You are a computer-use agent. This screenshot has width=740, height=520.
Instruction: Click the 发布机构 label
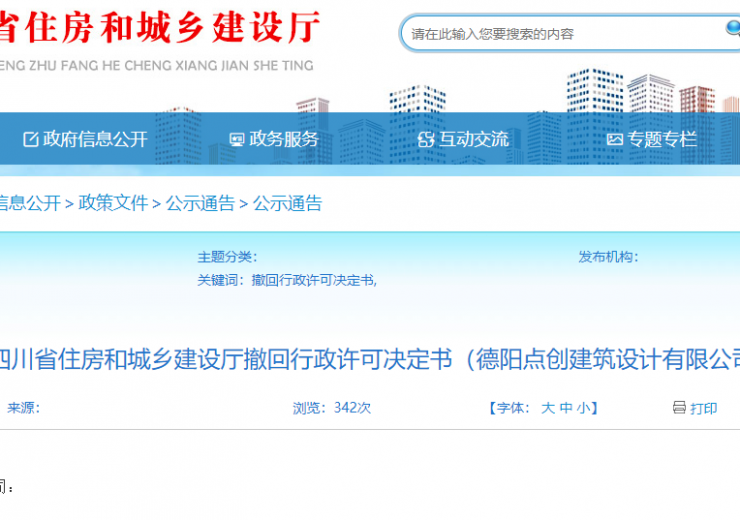(608, 257)
